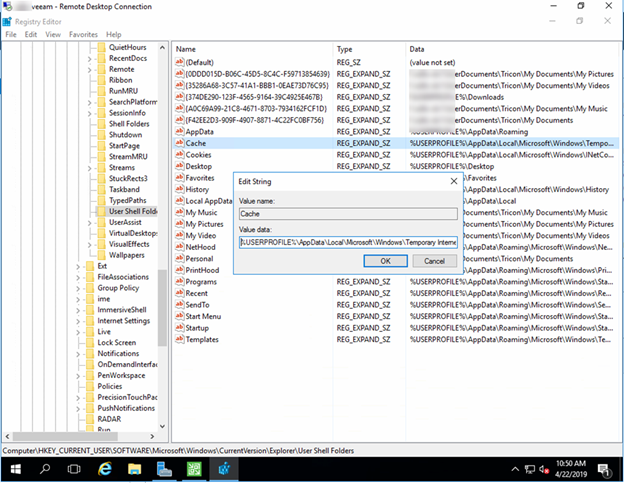Screen dimensions: 624x483
Task: Expand the Internet Settings key
Action: click(78, 321)
